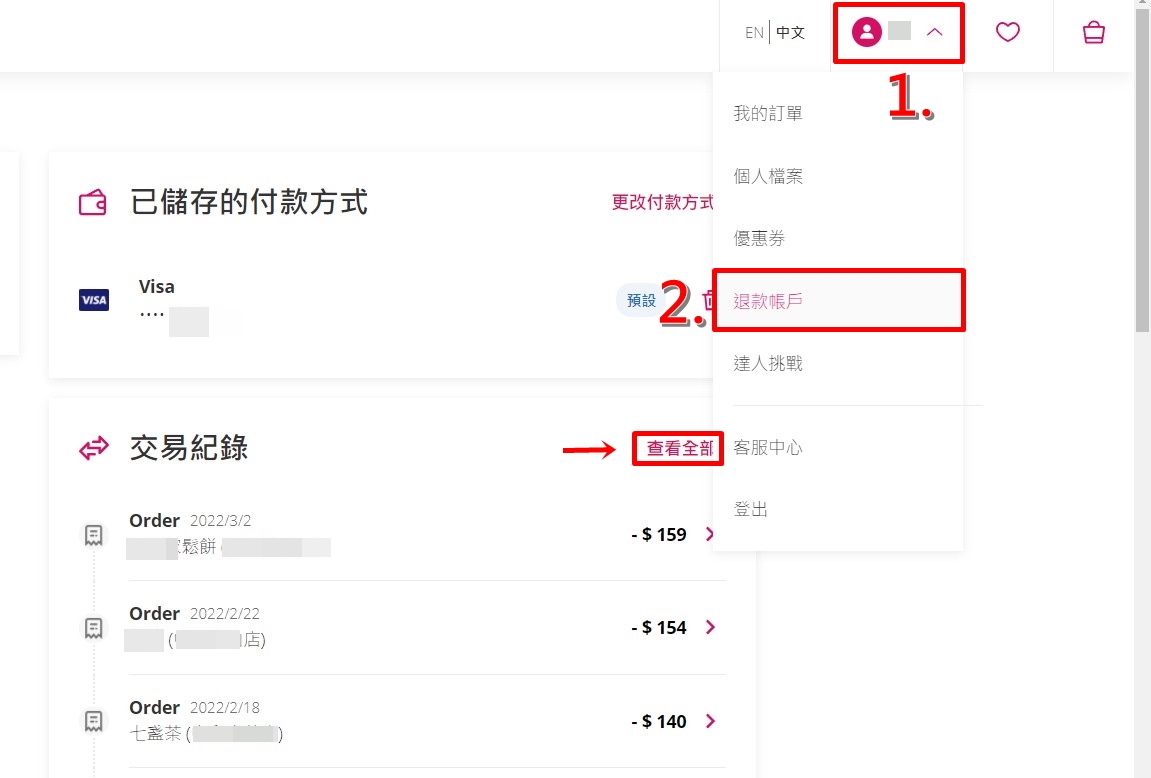Viewport: 1151px width, 778px height.
Task: Click the receipt icon for the 2022/2/18 order
Action: 93,721
